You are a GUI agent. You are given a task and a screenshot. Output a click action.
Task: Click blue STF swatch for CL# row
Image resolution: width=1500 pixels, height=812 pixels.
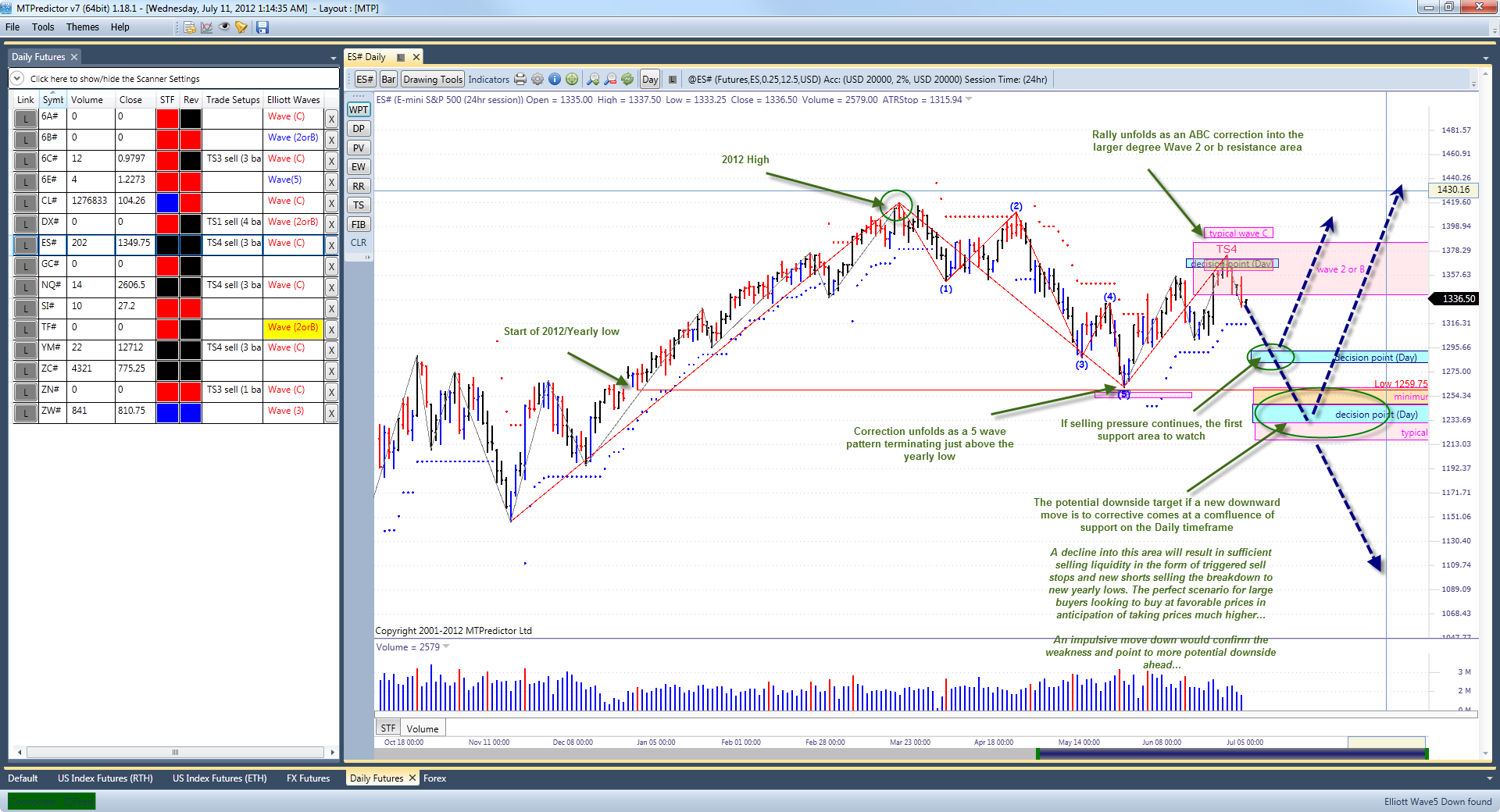(167, 203)
